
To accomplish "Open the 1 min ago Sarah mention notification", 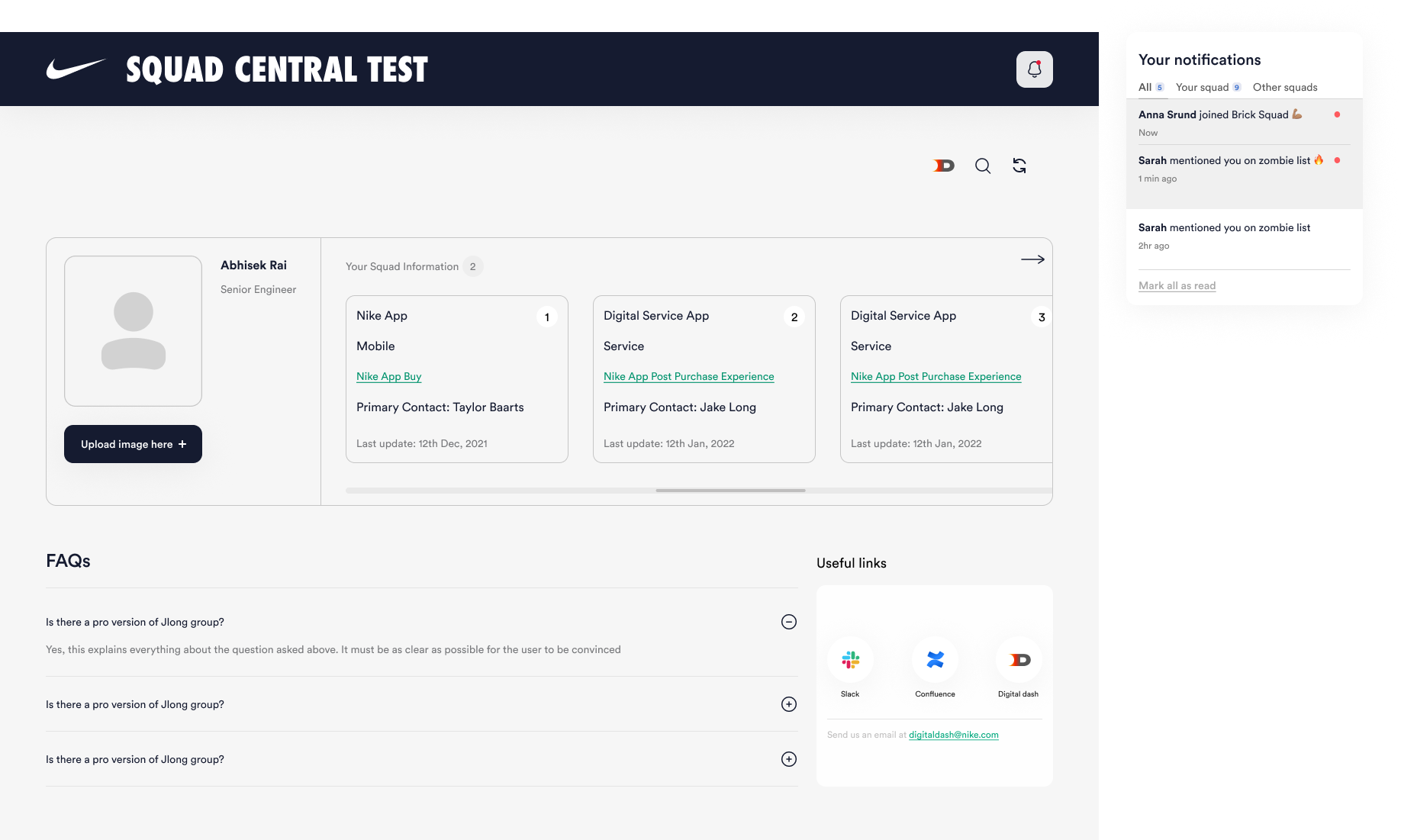I will [1244, 169].
